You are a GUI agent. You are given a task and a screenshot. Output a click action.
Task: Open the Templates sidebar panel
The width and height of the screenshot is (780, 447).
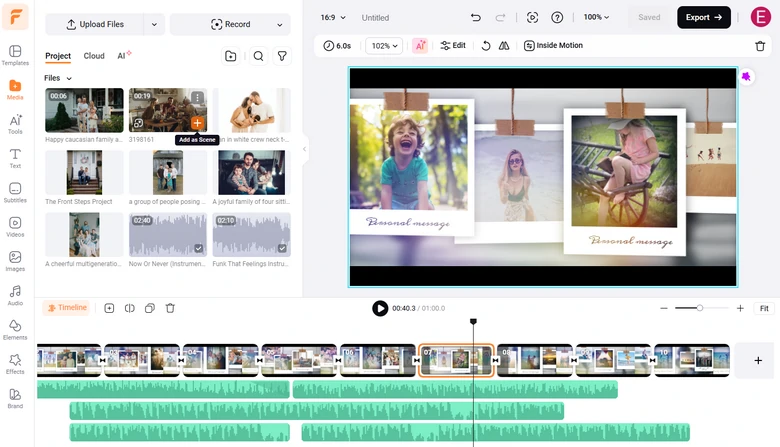click(15, 55)
